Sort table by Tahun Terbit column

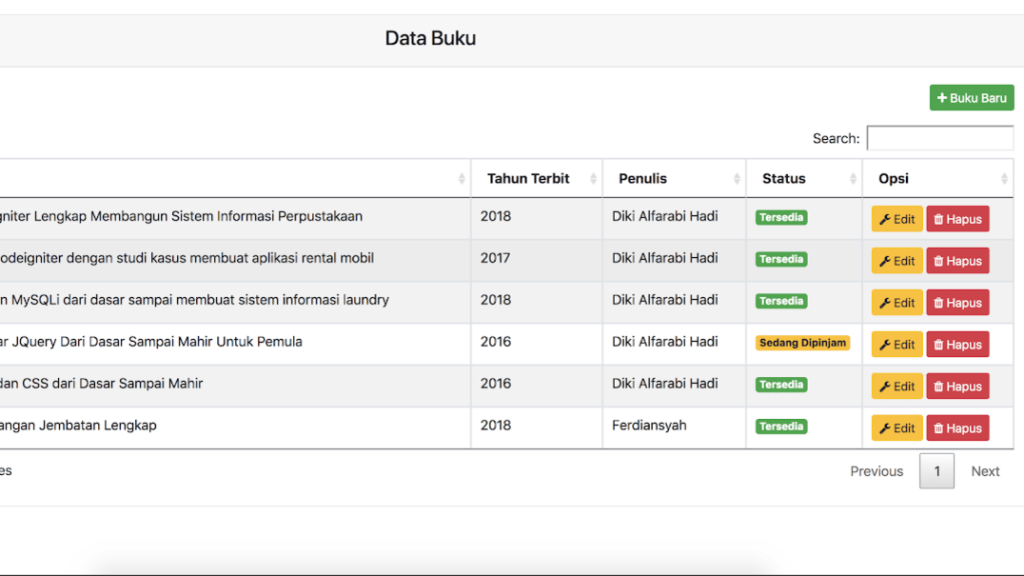(536, 178)
